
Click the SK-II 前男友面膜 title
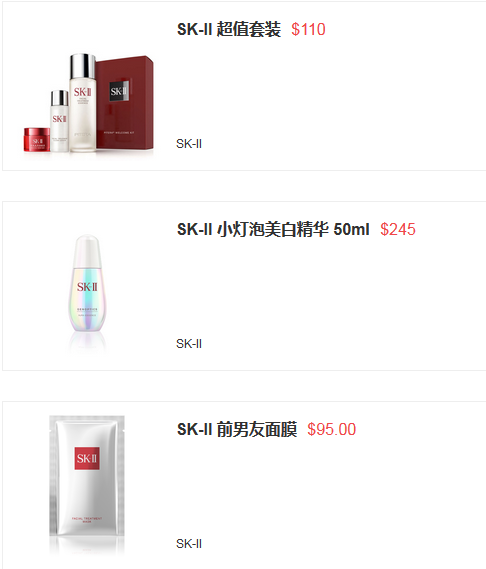coord(237,429)
